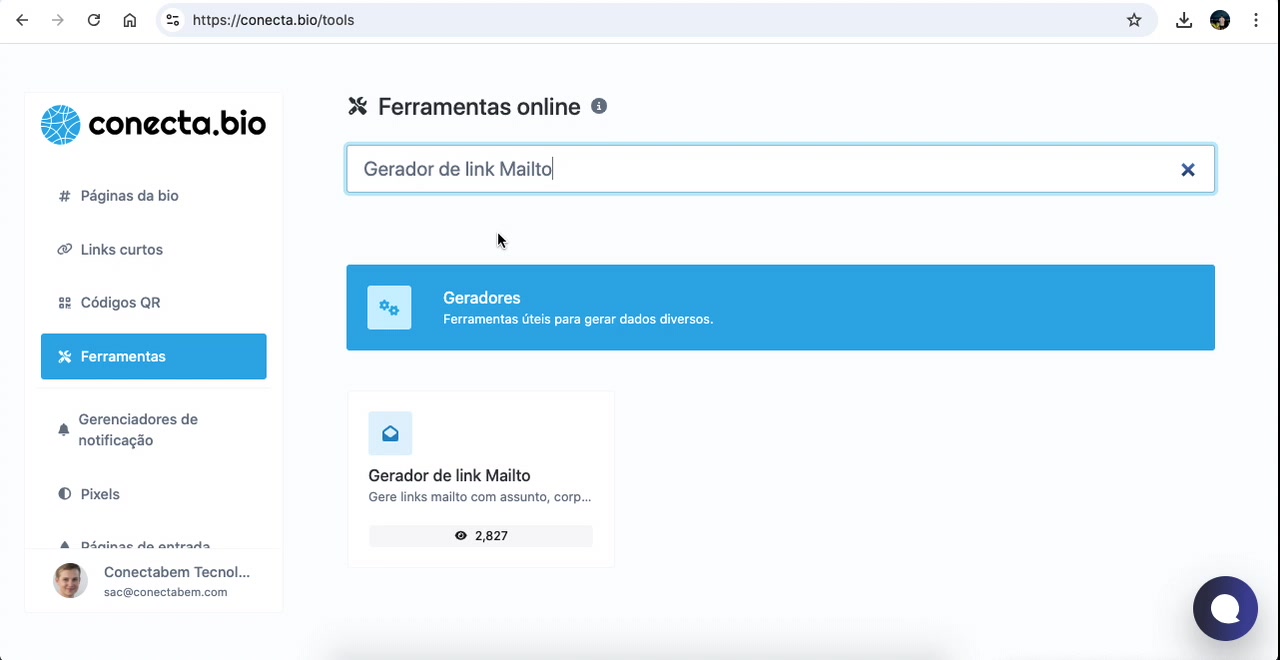
Task: Bookmark the page with the star icon
Action: (1134, 19)
